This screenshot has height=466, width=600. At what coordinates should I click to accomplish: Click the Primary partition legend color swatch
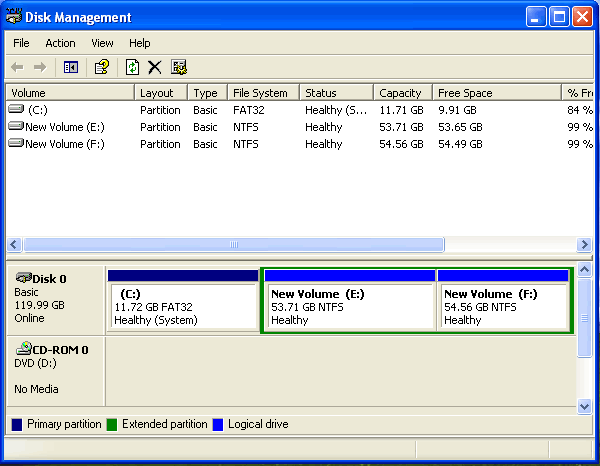(x=17, y=425)
